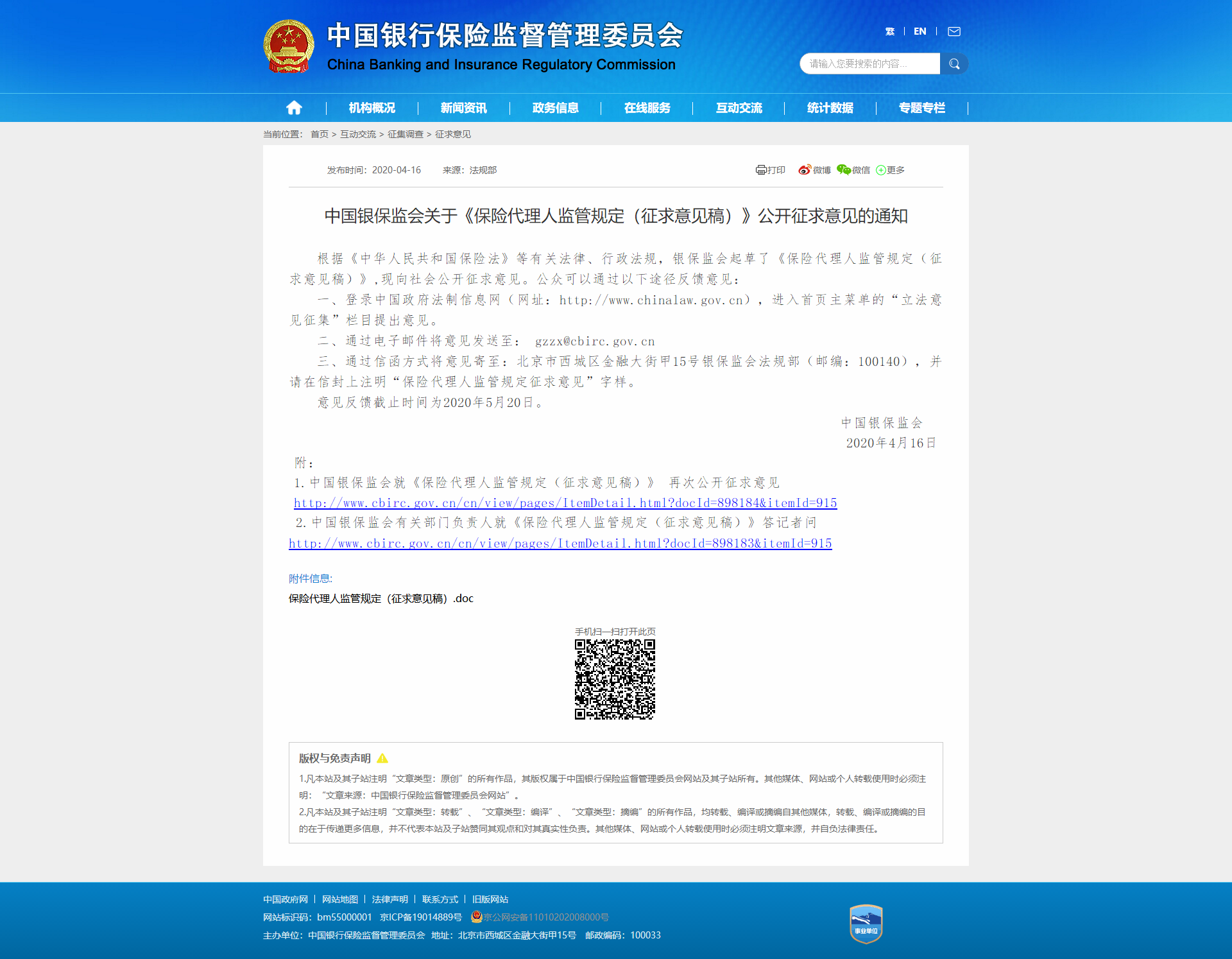Share article via the WeChat icon

[x=844, y=169]
